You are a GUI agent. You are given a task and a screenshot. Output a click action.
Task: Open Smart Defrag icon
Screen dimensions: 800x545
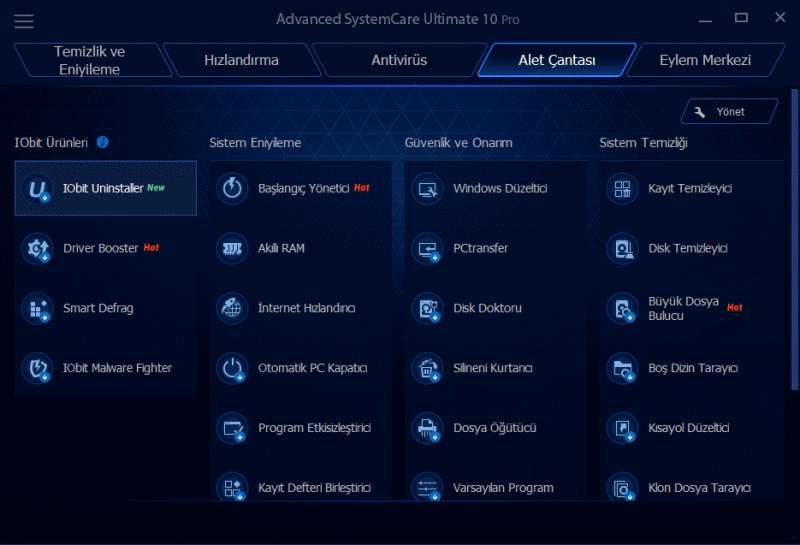pyautogui.click(x=37, y=308)
